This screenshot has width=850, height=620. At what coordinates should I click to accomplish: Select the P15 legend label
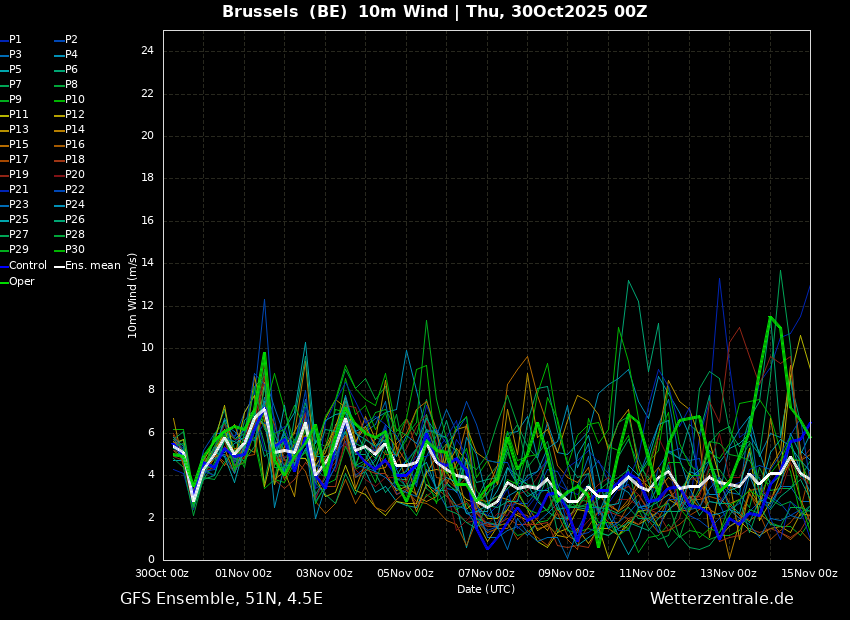pyautogui.click(x=15, y=145)
